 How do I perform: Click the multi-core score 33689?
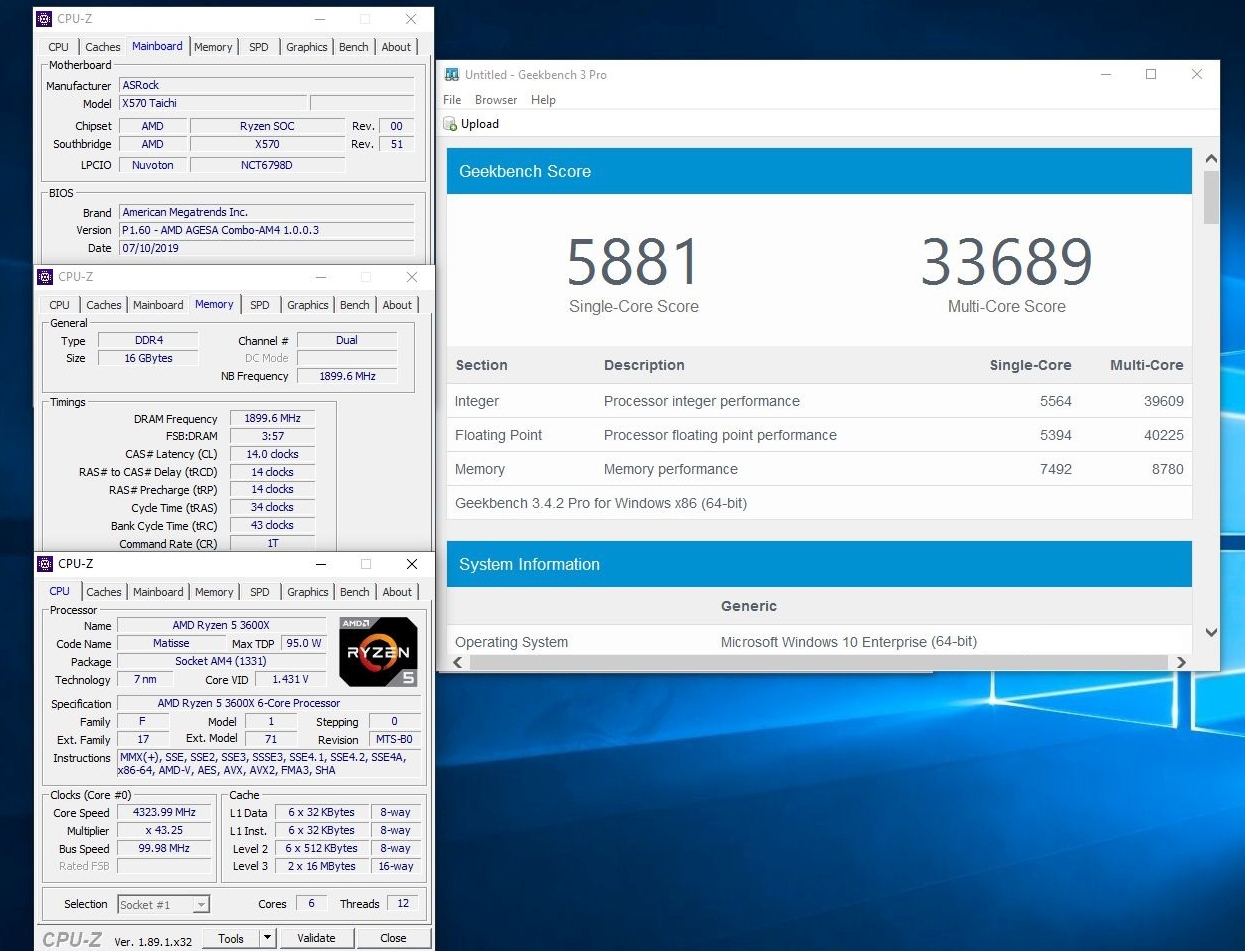click(1006, 262)
